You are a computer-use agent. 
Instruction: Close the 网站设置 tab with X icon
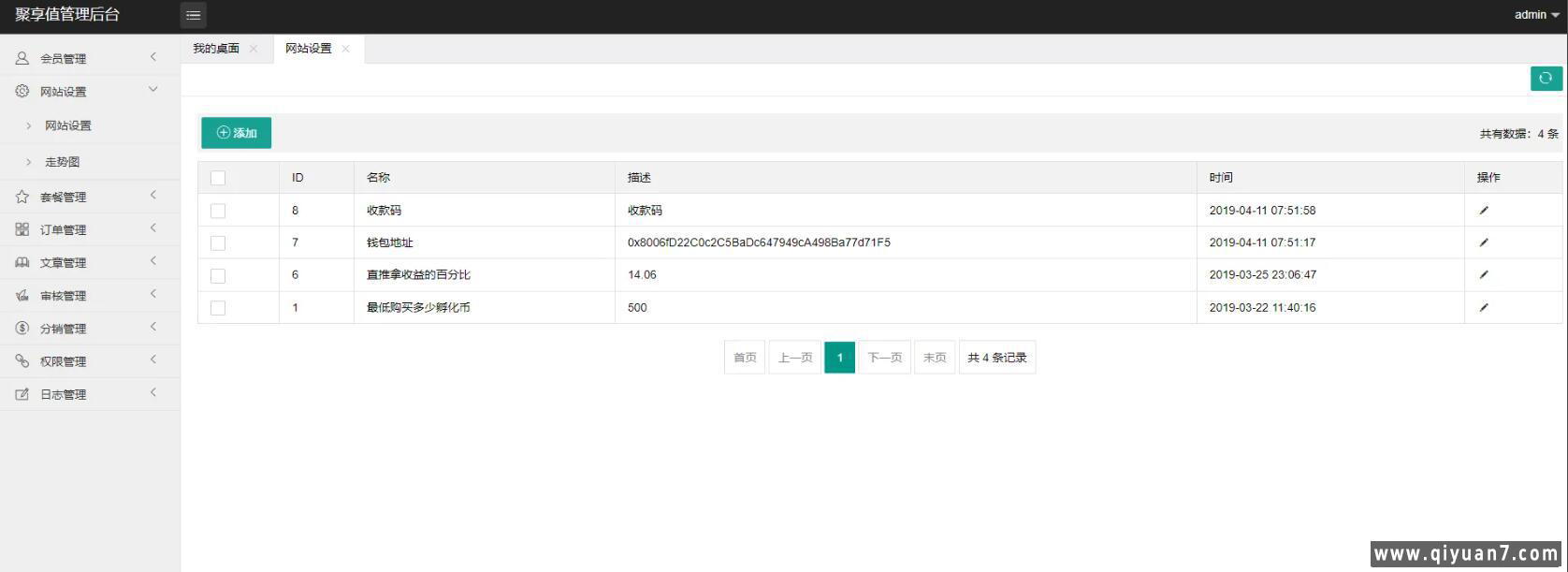pyautogui.click(x=346, y=49)
